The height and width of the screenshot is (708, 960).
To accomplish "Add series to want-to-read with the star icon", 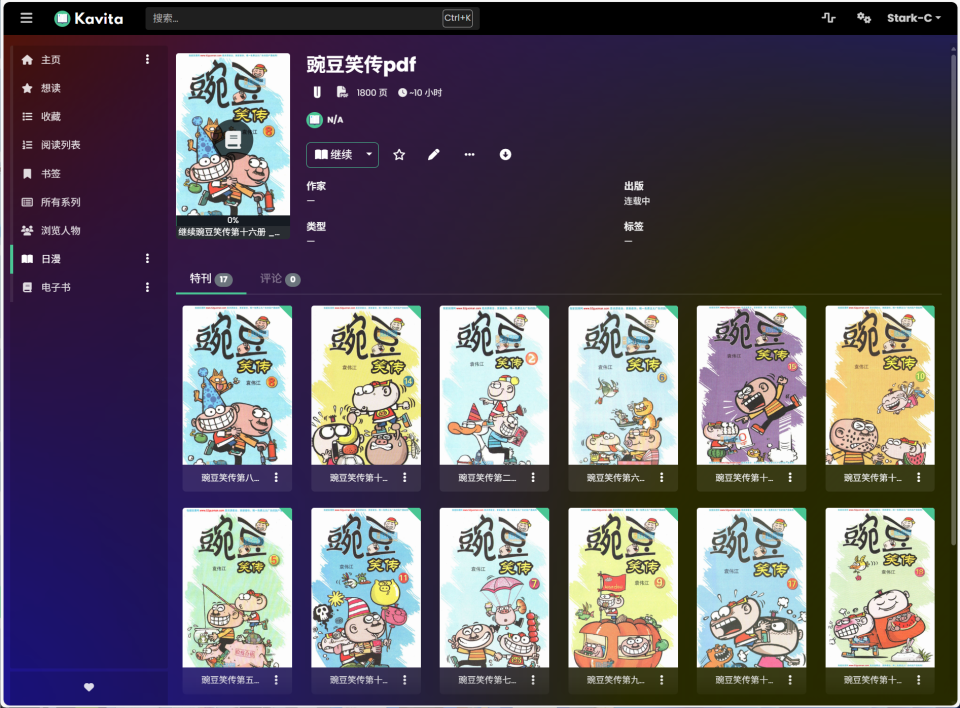I will coord(399,155).
